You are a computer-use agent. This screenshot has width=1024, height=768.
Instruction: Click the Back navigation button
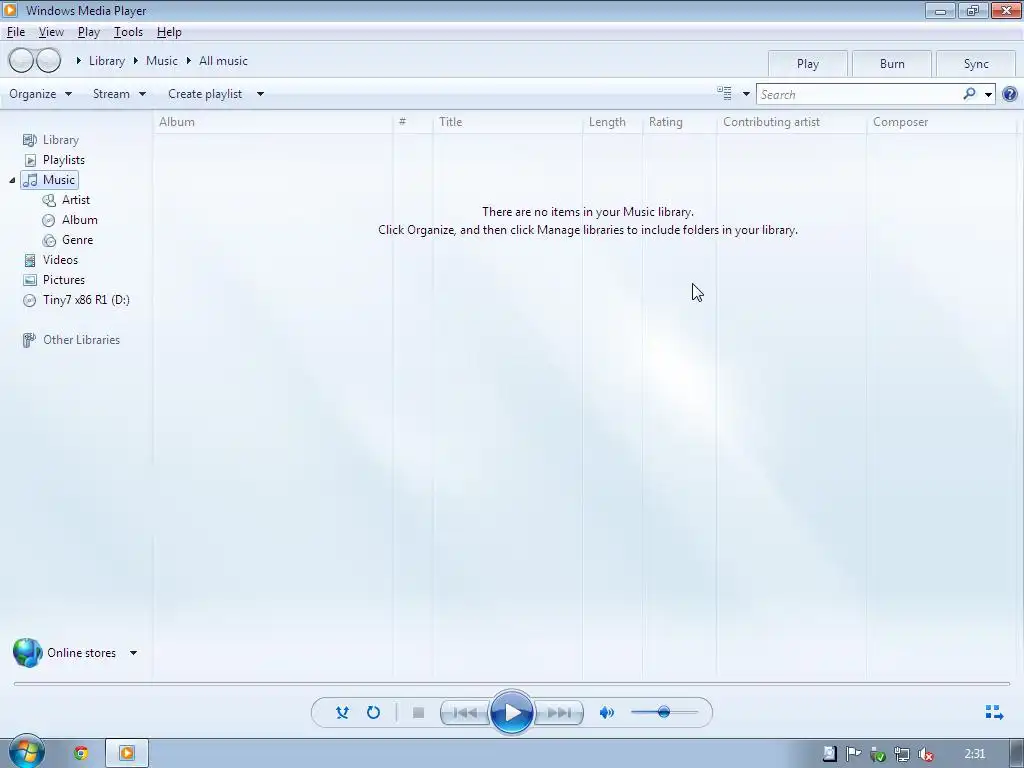click(x=21, y=61)
